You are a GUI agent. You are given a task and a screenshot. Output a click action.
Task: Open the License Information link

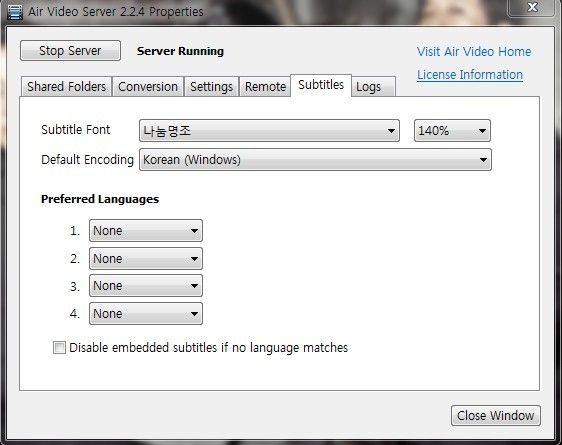pos(470,75)
